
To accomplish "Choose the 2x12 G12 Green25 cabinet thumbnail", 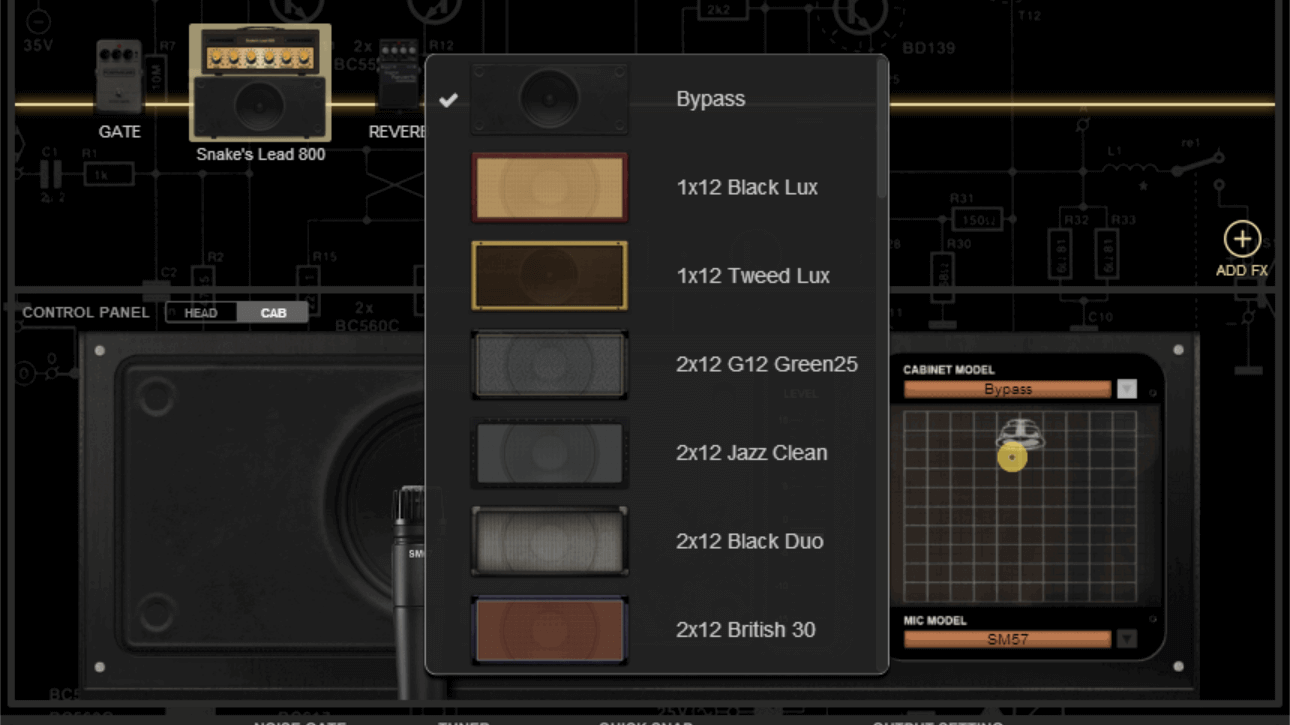I will point(550,364).
